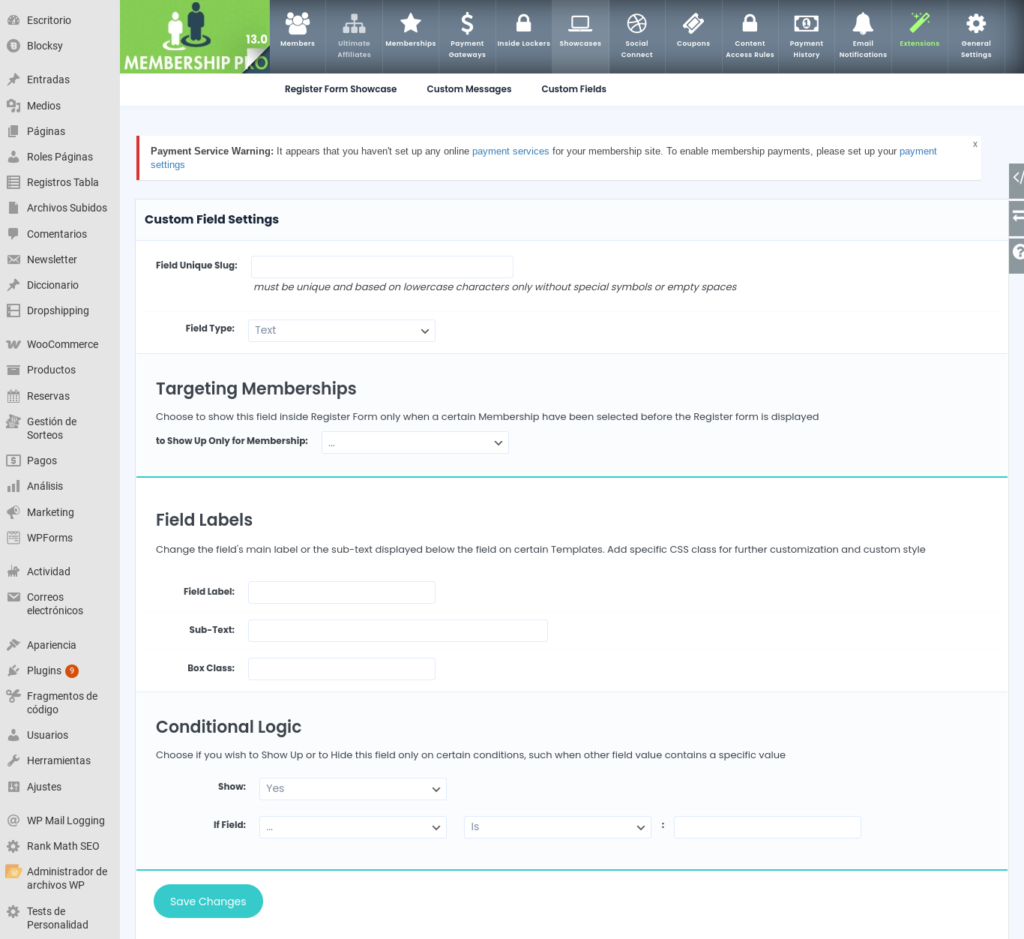Open Dropshipping in the sidebar

tap(59, 311)
